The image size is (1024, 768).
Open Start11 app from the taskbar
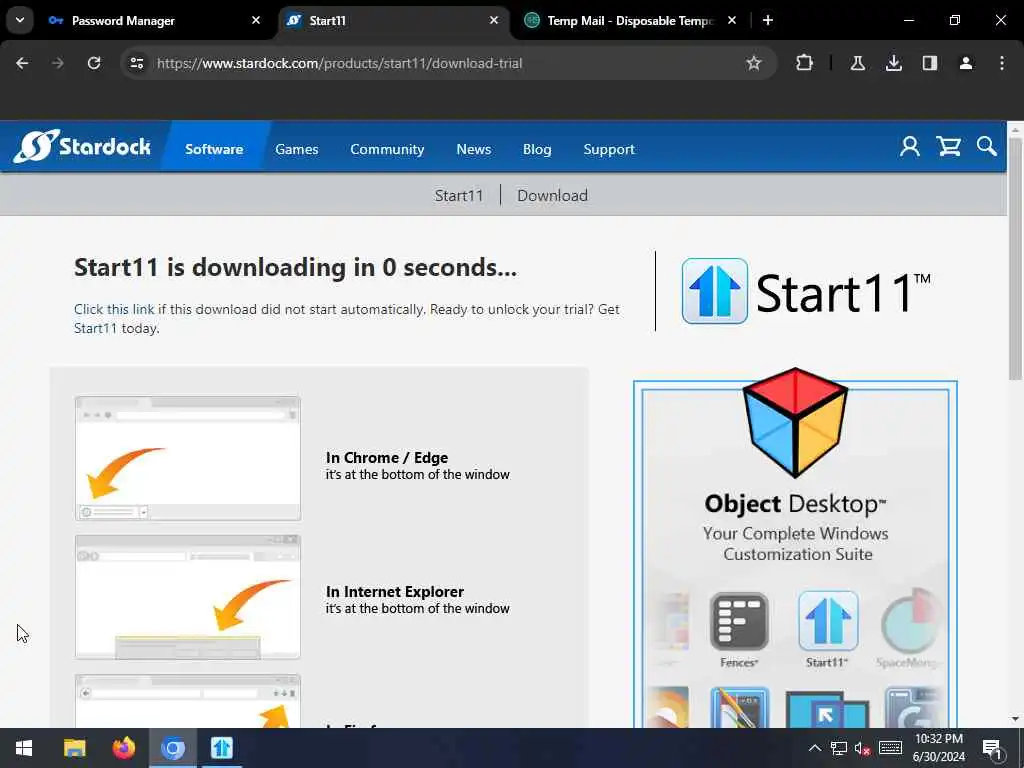222,748
